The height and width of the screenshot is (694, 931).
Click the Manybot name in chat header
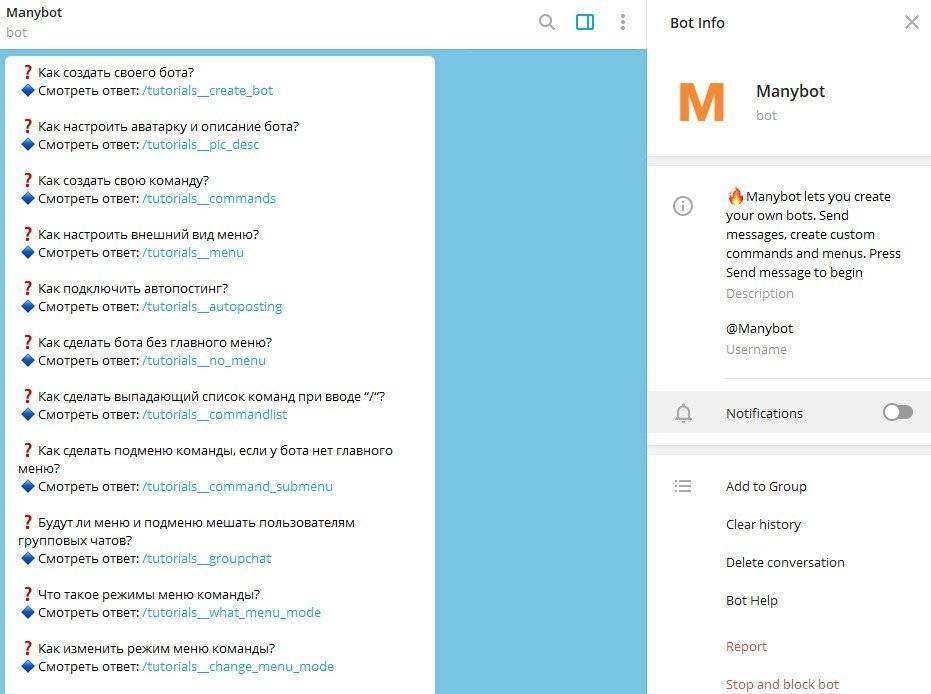(x=34, y=12)
